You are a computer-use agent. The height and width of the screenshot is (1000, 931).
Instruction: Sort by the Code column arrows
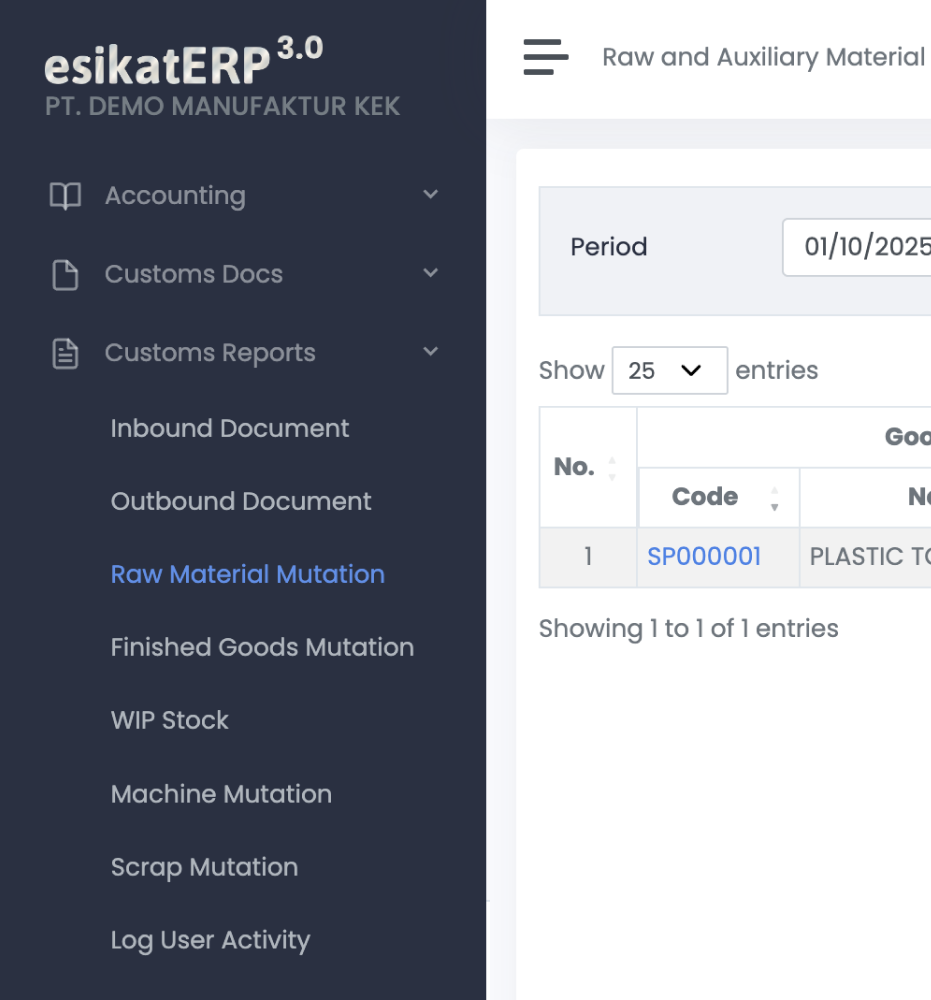click(x=773, y=498)
